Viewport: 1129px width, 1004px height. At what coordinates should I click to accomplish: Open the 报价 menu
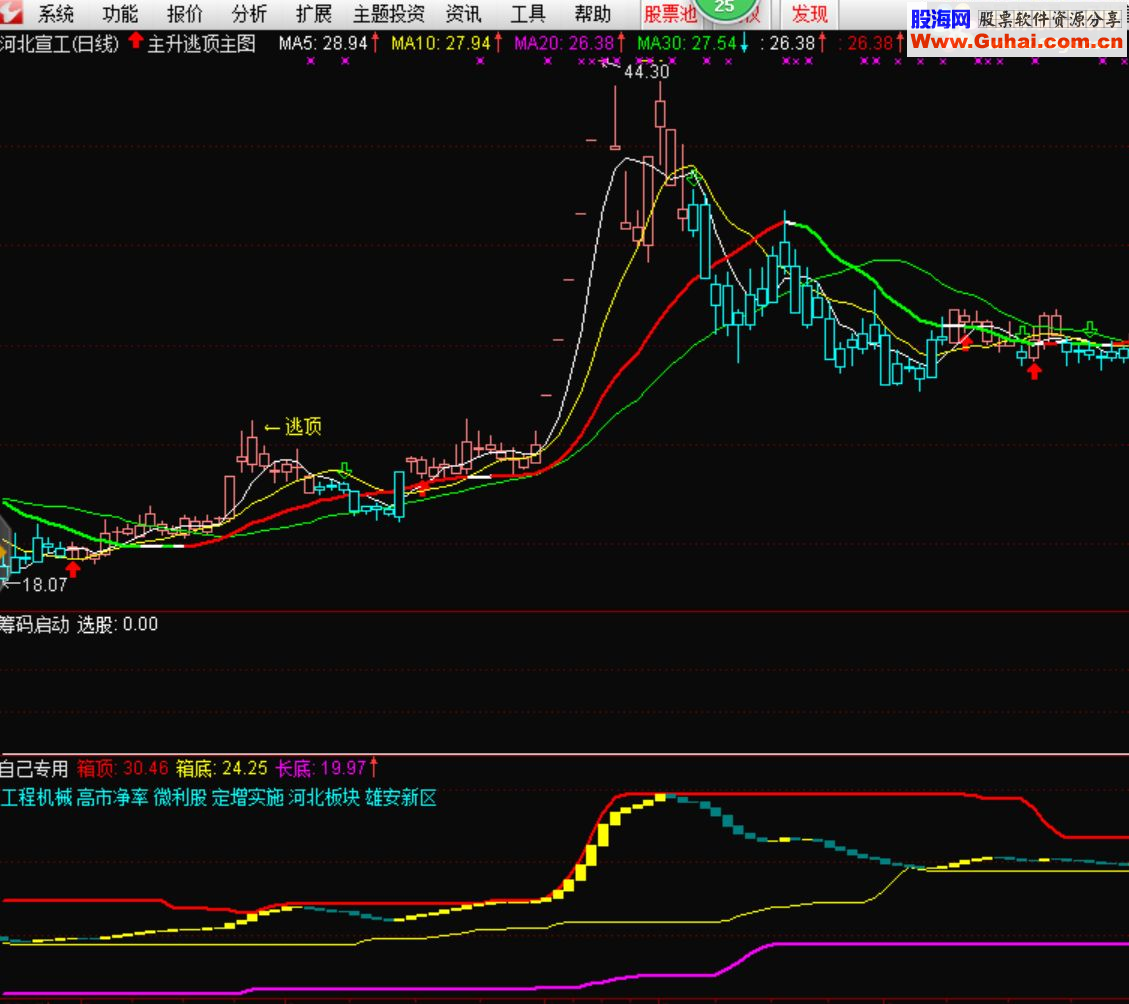click(185, 14)
